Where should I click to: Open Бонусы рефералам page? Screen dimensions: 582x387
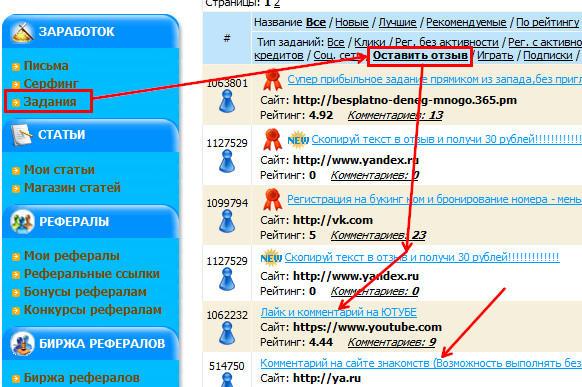click(85, 292)
